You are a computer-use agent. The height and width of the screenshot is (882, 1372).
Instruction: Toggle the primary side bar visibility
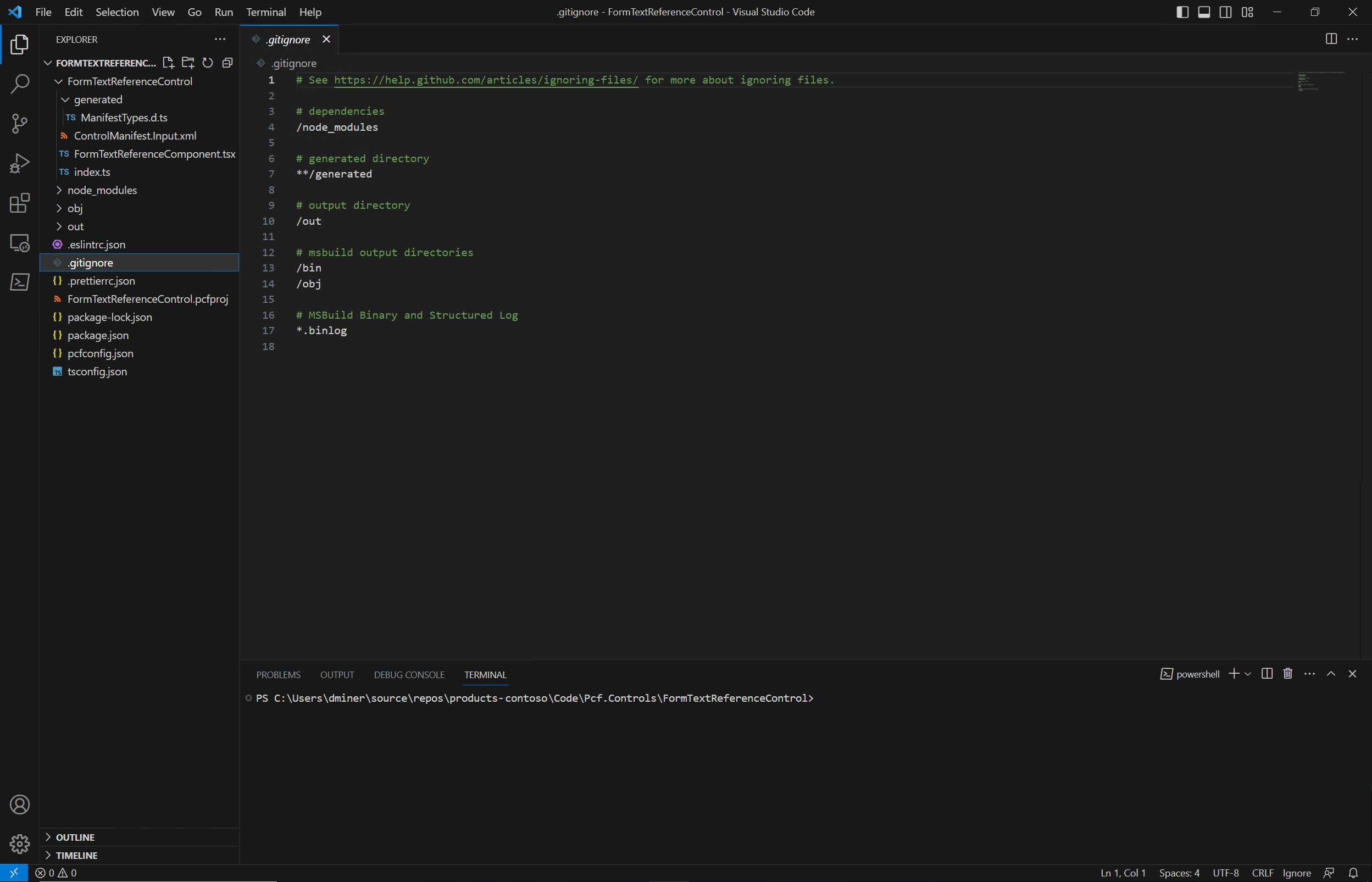click(x=1182, y=12)
